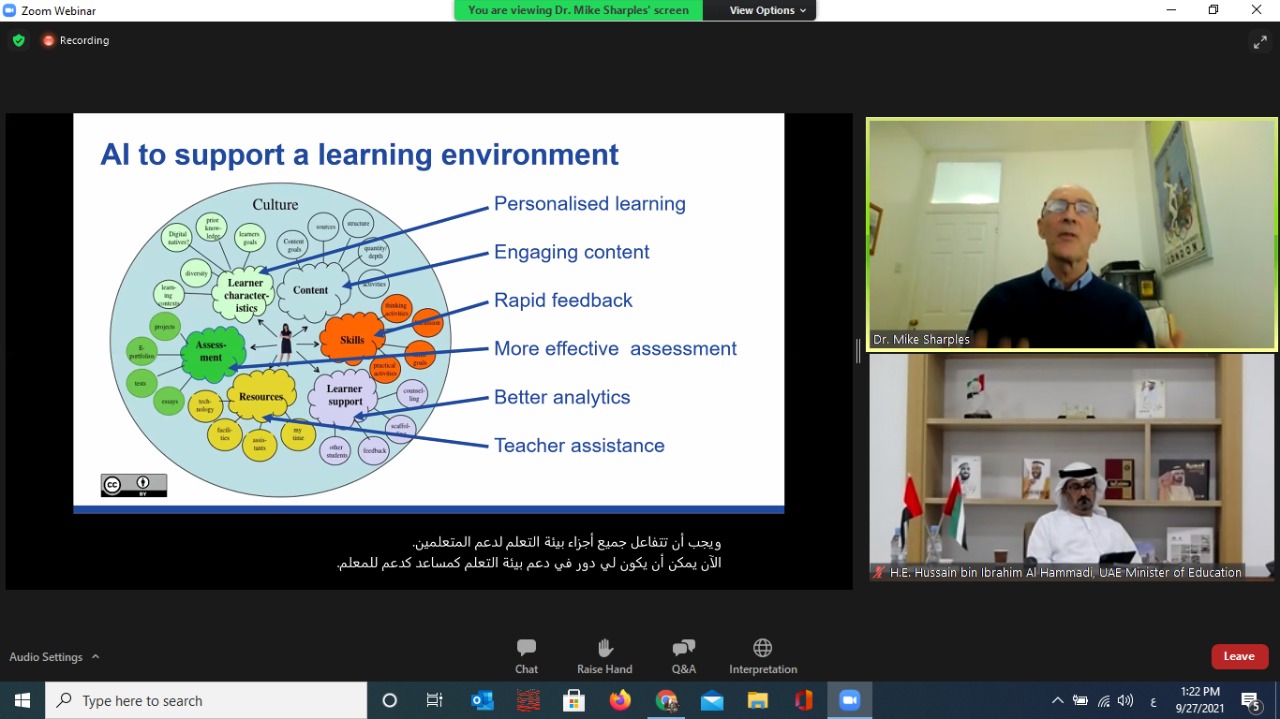Click the divider handle between slide and videos

click(858, 350)
